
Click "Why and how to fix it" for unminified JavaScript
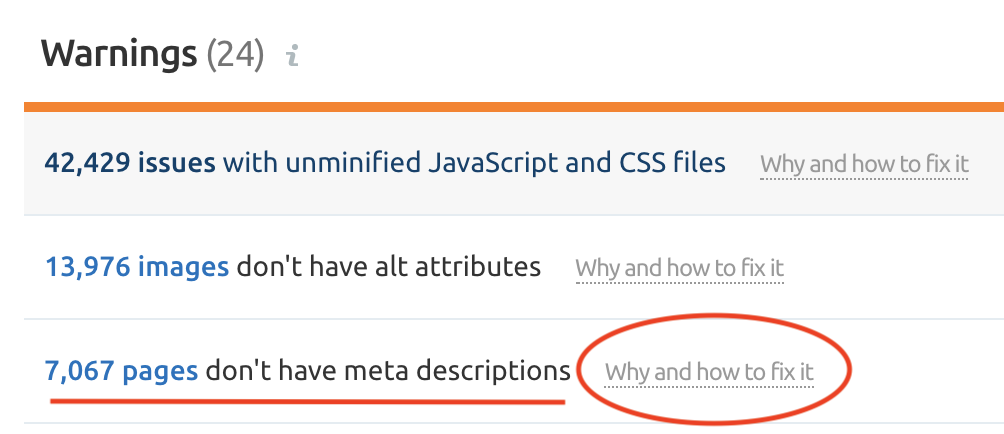point(864,164)
